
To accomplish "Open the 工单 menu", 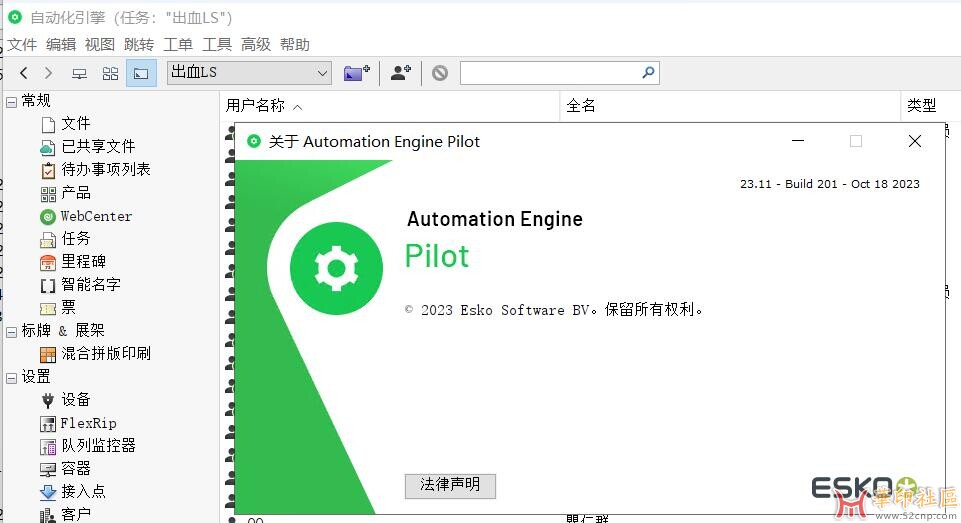I will 178,45.
